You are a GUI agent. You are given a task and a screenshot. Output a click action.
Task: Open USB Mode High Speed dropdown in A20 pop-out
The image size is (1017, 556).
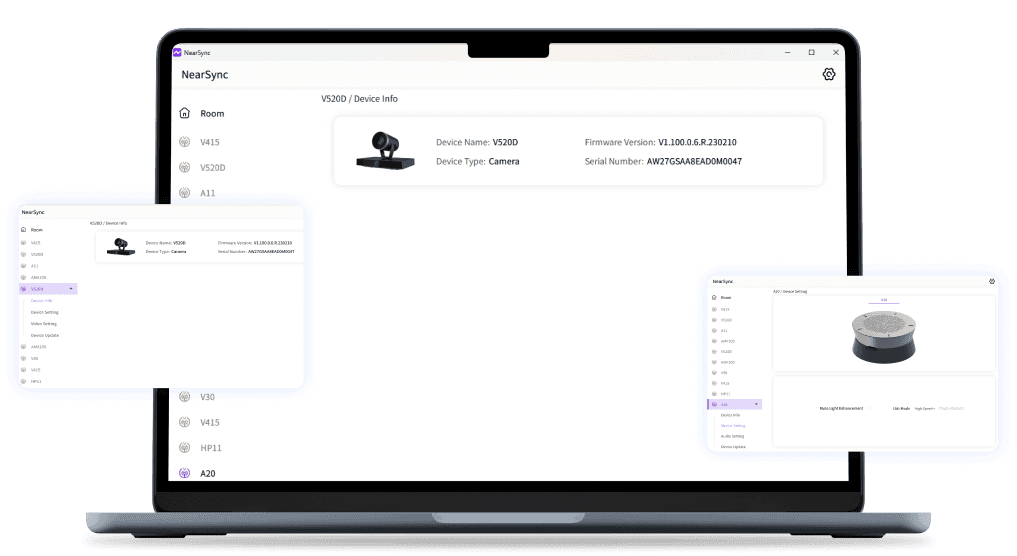tap(925, 409)
